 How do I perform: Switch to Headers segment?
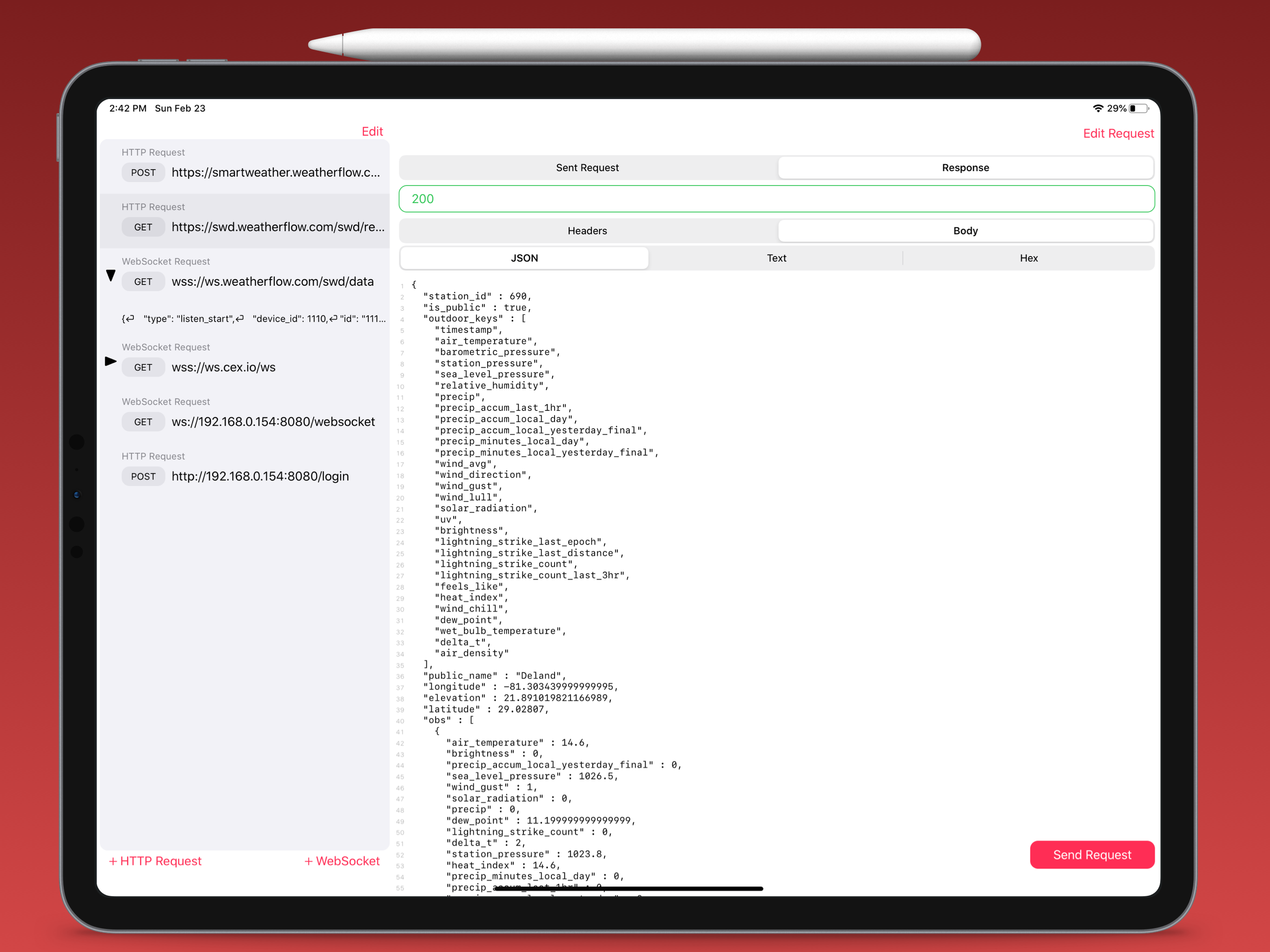point(587,231)
